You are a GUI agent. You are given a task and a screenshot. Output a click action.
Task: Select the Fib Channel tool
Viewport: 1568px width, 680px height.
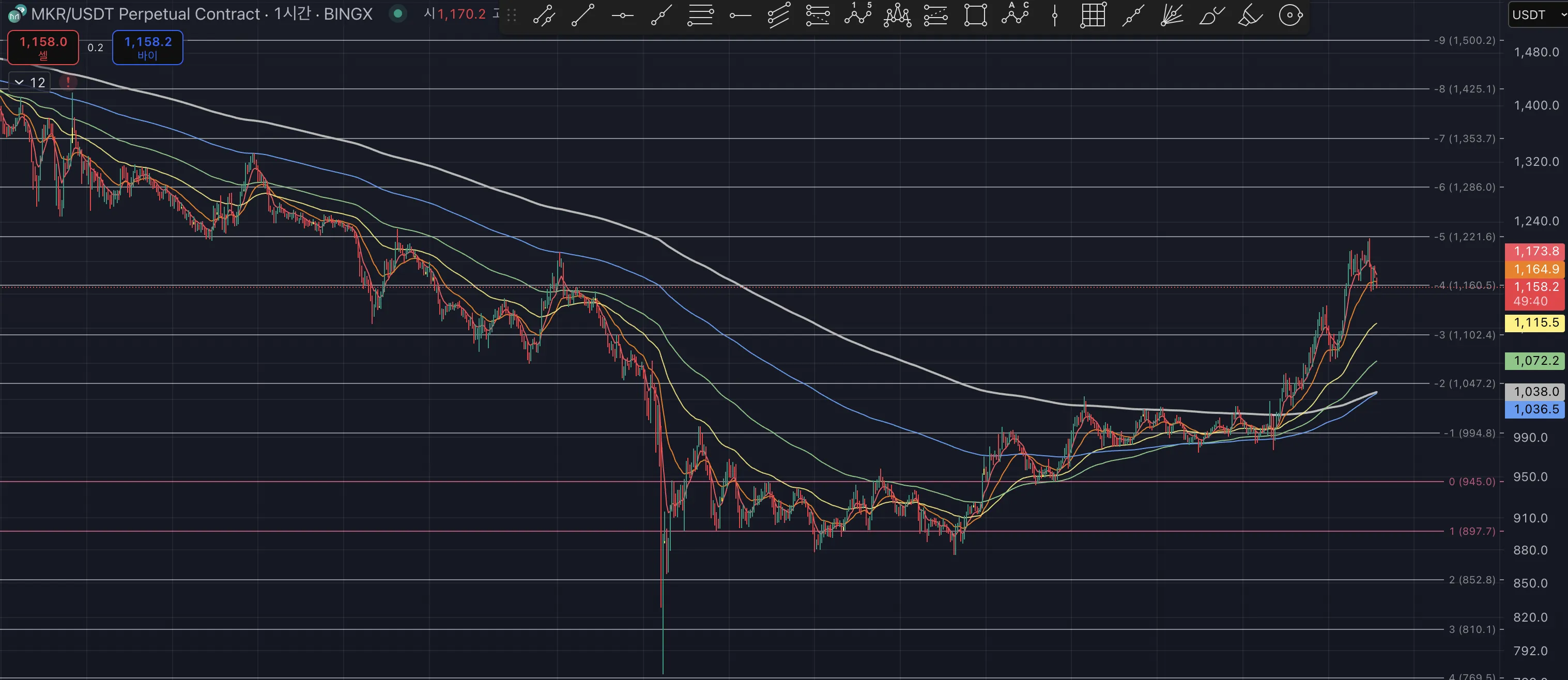click(935, 15)
